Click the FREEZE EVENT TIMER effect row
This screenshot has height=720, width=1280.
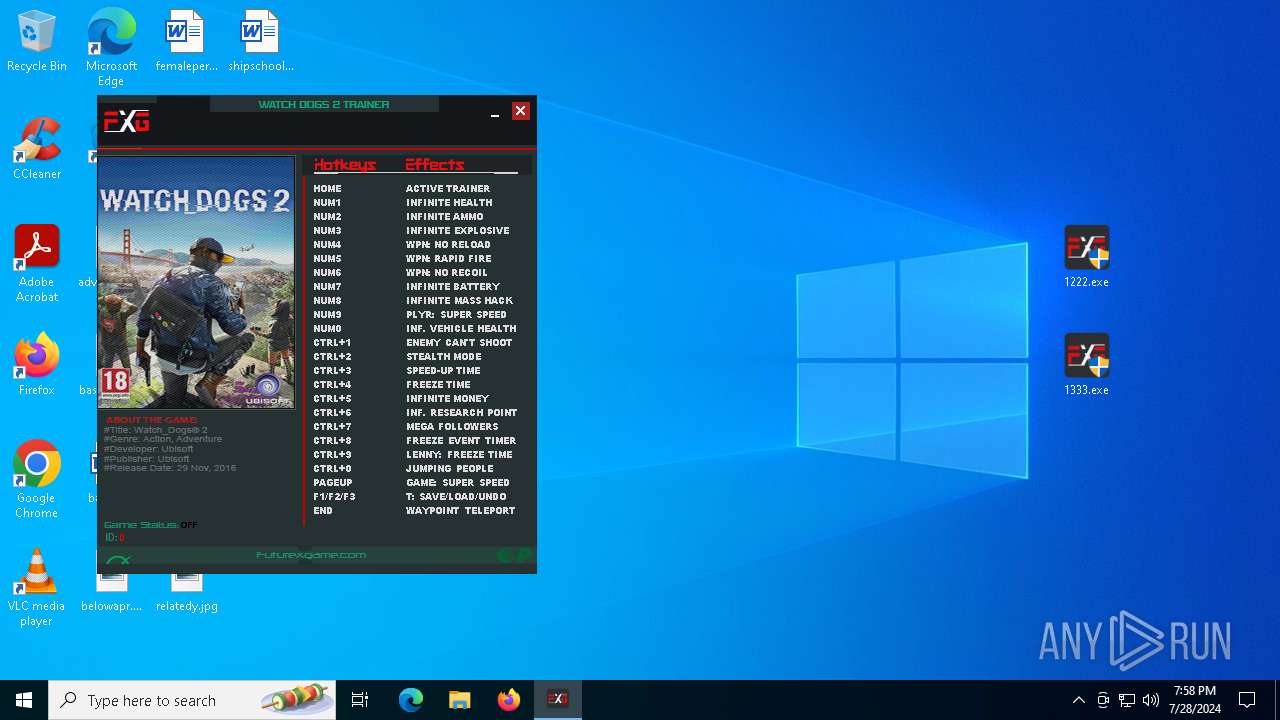click(x=461, y=440)
